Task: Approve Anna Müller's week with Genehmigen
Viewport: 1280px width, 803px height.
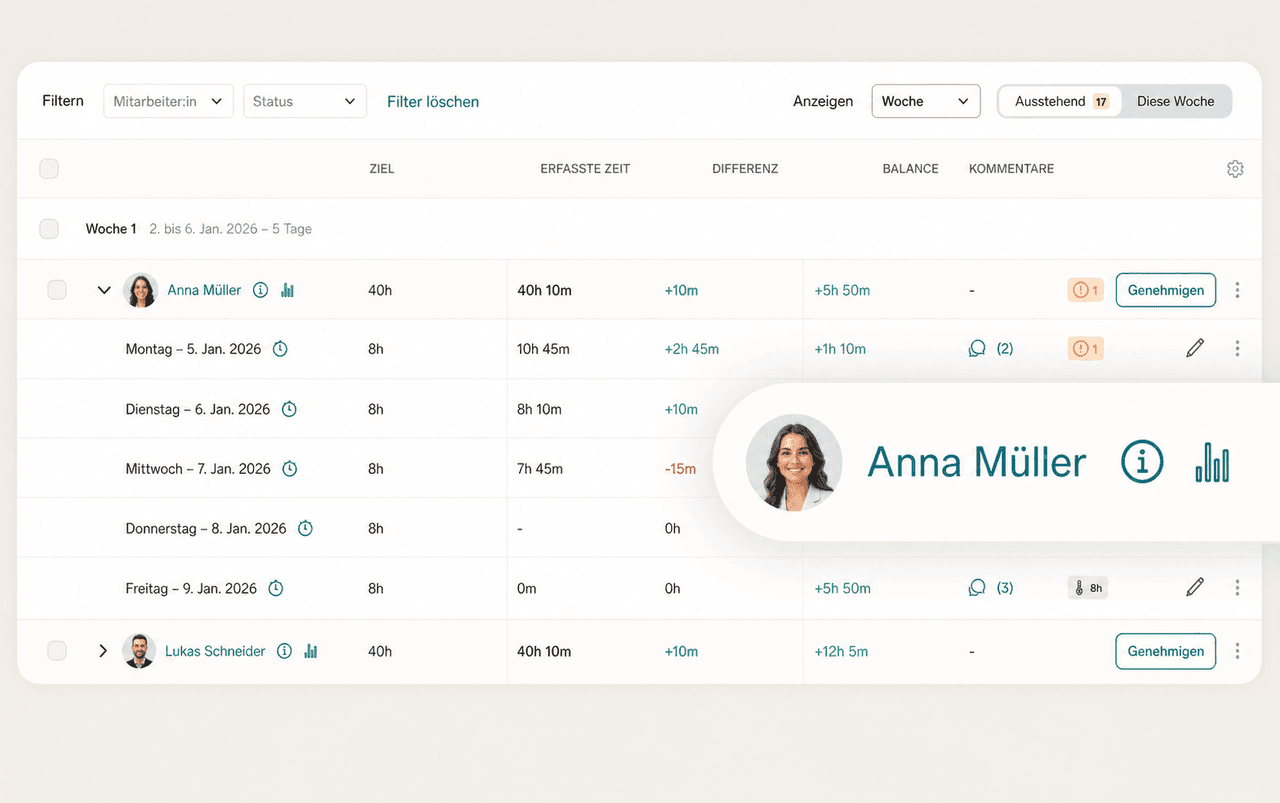Action: [1166, 290]
